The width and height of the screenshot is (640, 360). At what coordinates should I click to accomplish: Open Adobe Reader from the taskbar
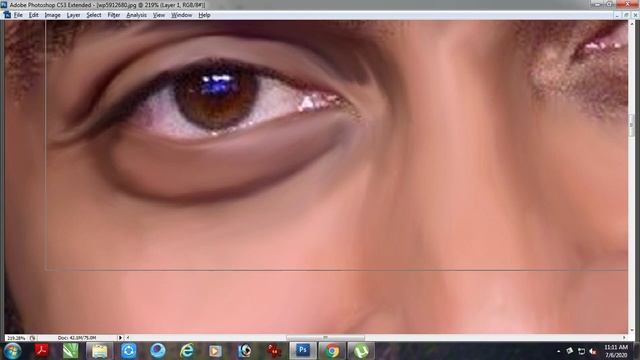coord(41,351)
